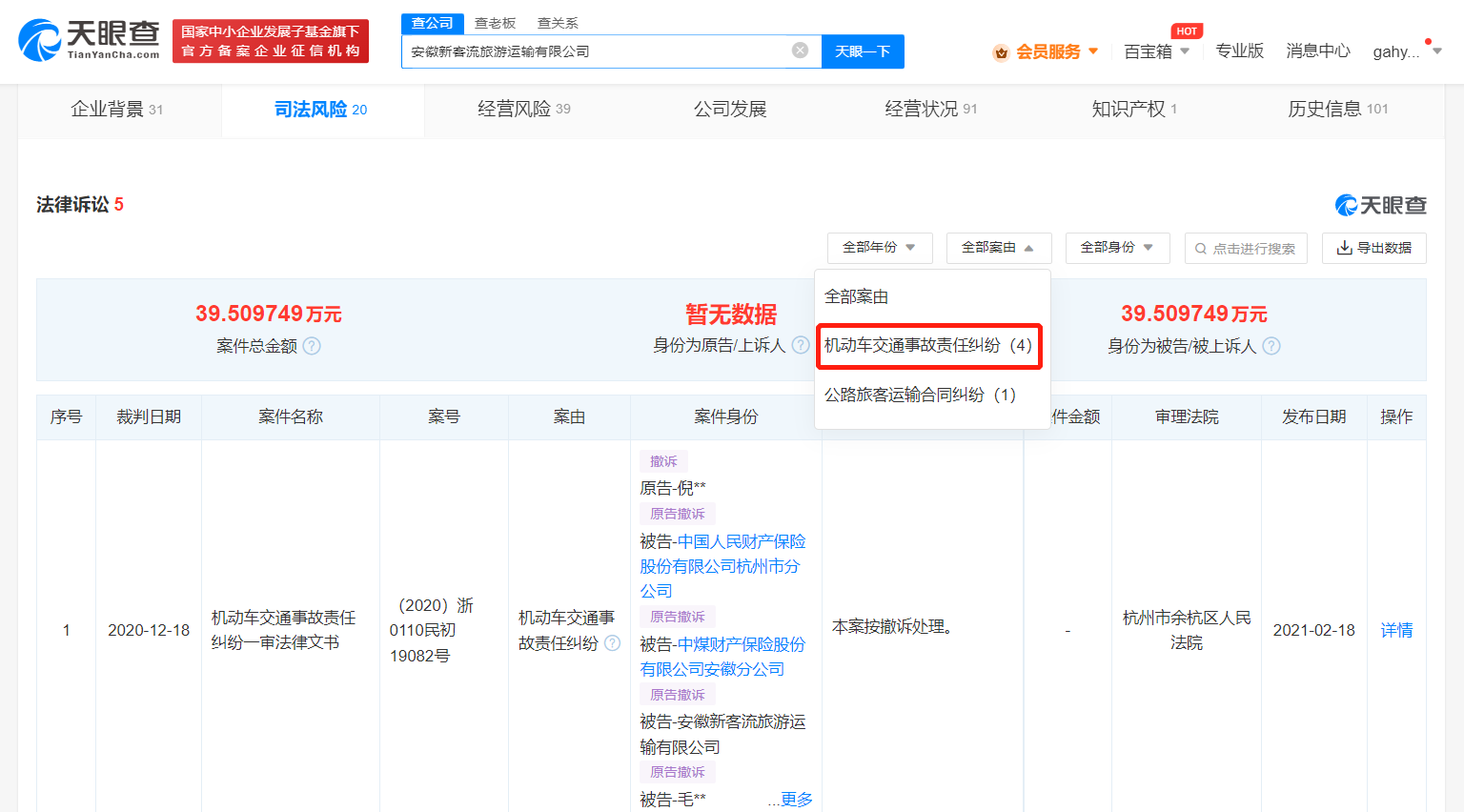Click the download icon beside 导出数据
1464x812 pixels.
click(1345, 248)
